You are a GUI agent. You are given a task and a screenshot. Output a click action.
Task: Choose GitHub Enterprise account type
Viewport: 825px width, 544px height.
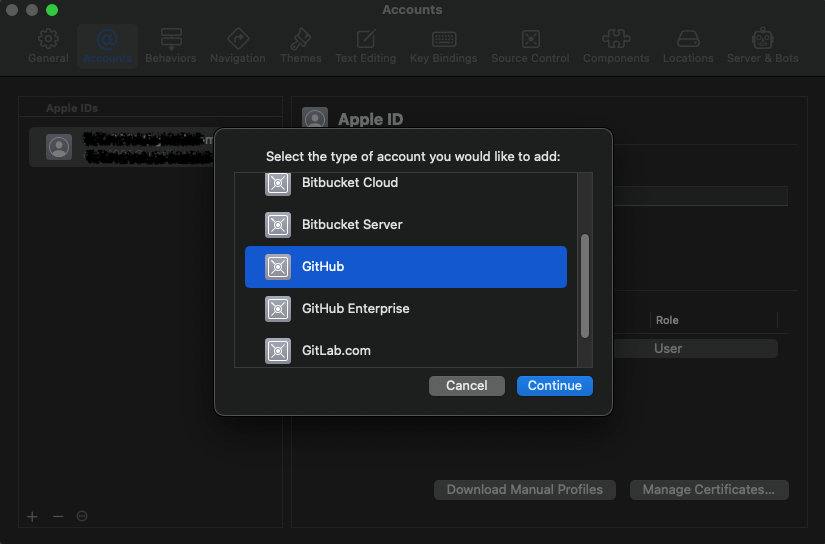[406, 309]
